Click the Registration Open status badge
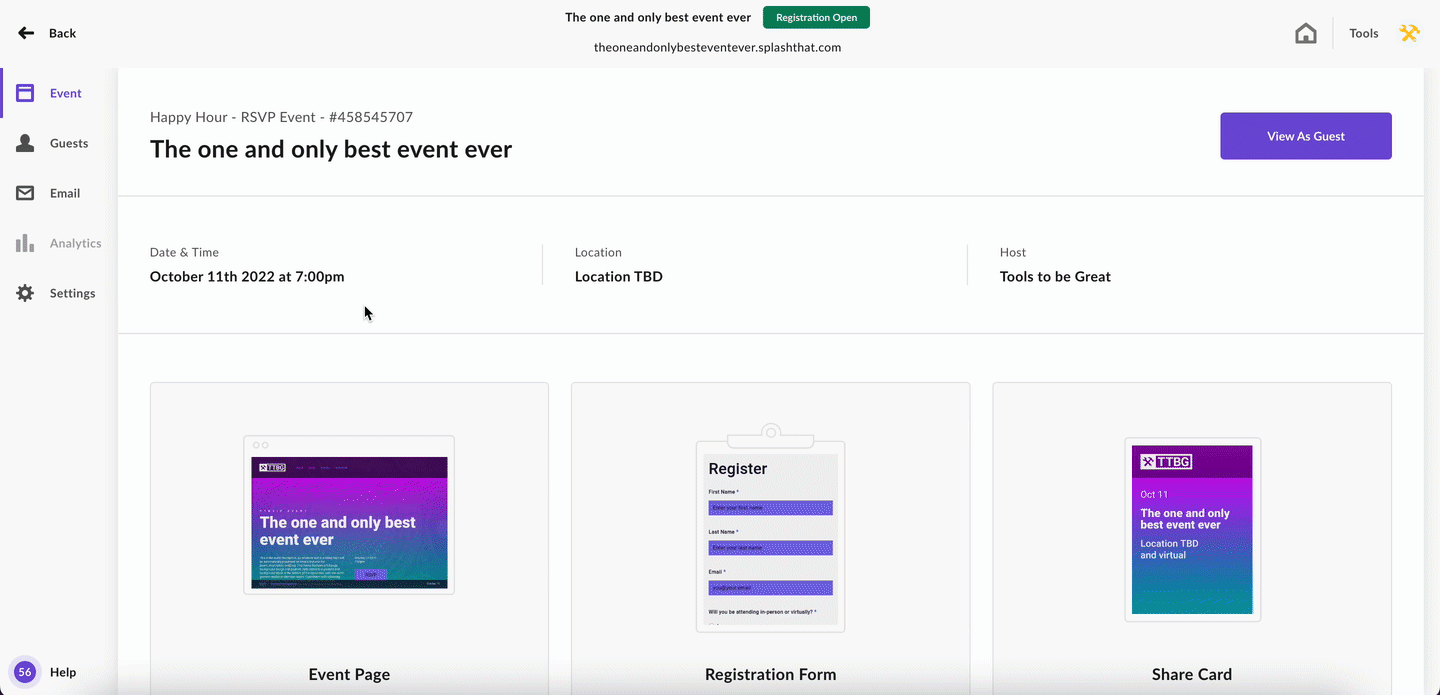This screenshot has height=695, width=1440. tap(816, 17)
